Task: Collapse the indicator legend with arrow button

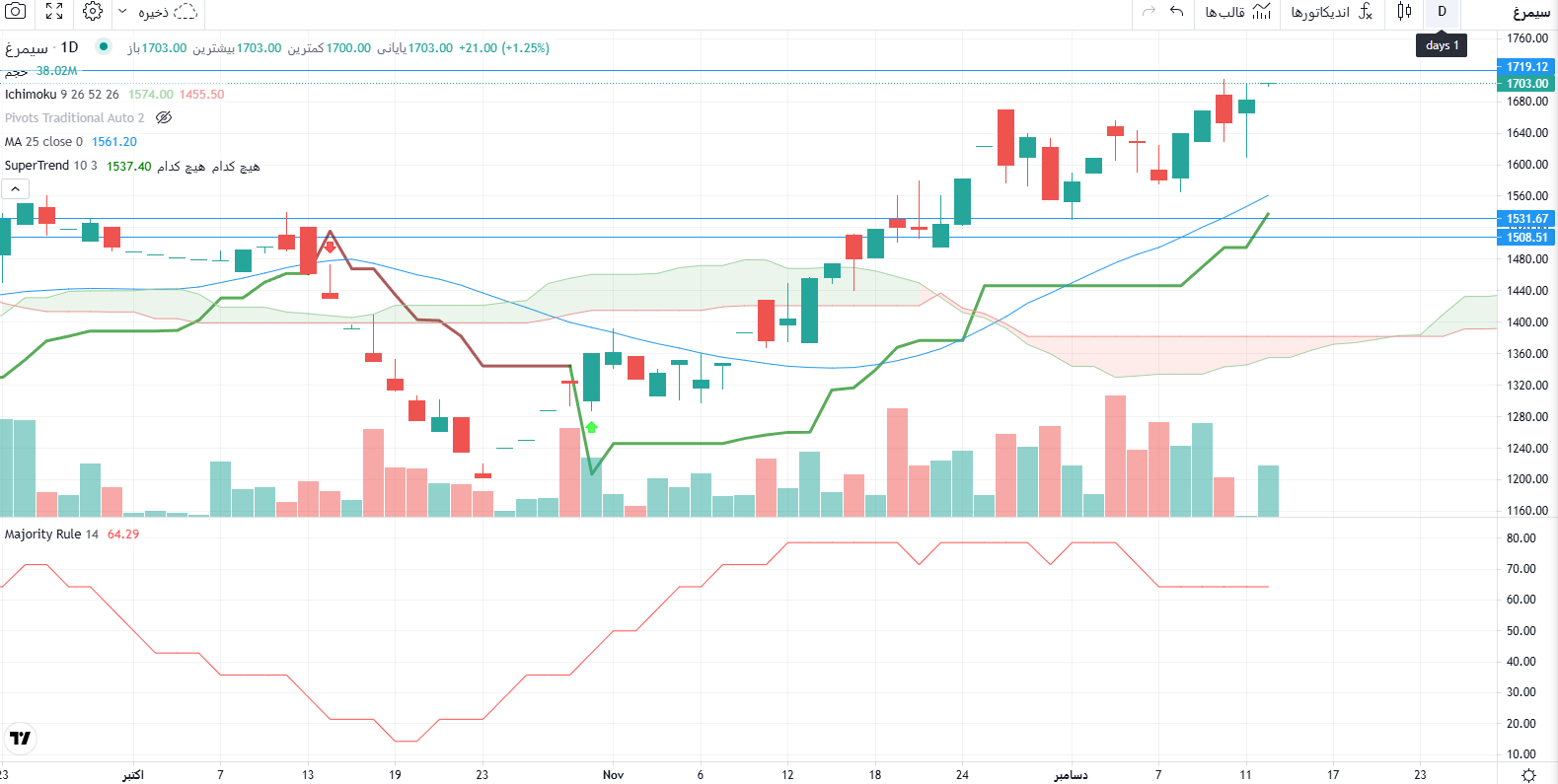Action: coord(15,189)
